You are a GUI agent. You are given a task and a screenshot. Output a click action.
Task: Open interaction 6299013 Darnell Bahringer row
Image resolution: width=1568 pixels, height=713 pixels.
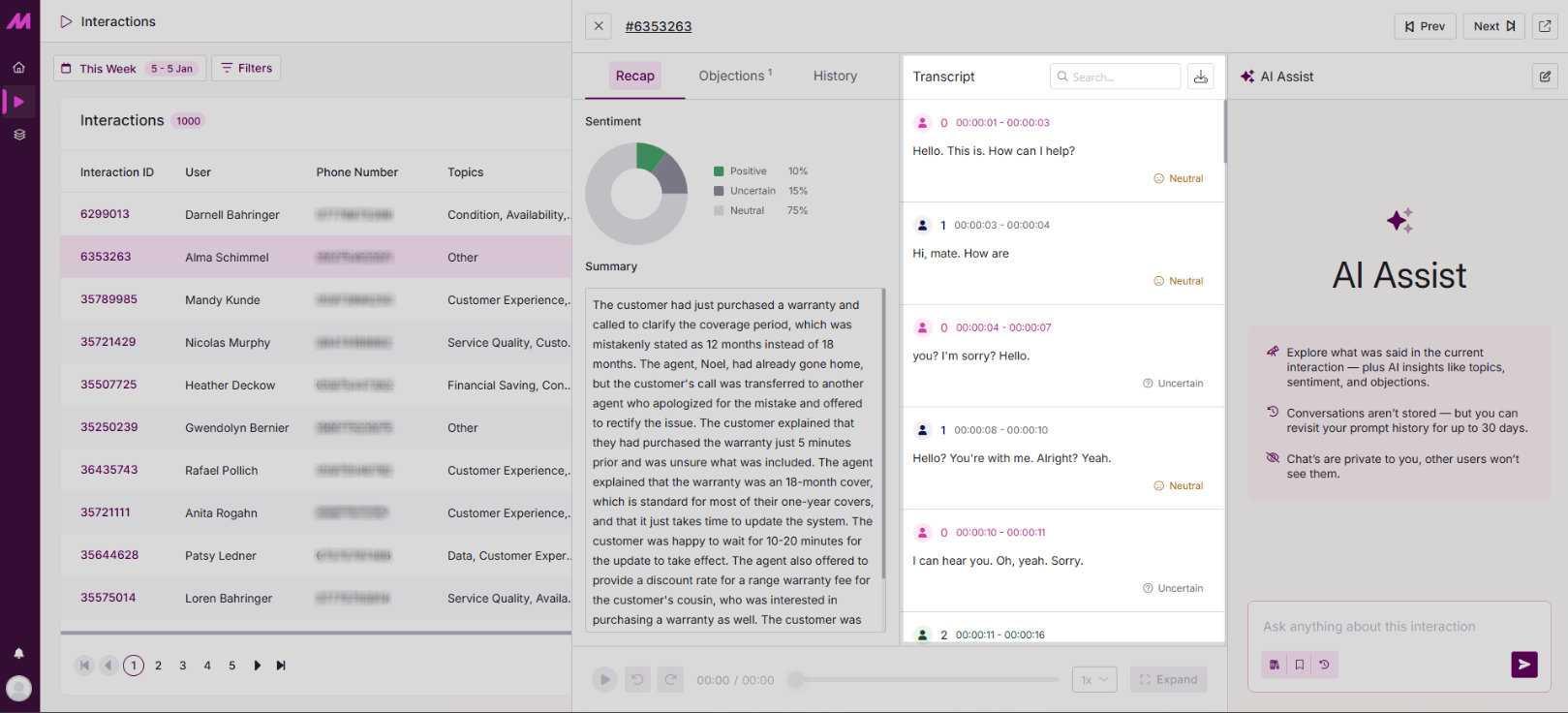click(316, 215)
